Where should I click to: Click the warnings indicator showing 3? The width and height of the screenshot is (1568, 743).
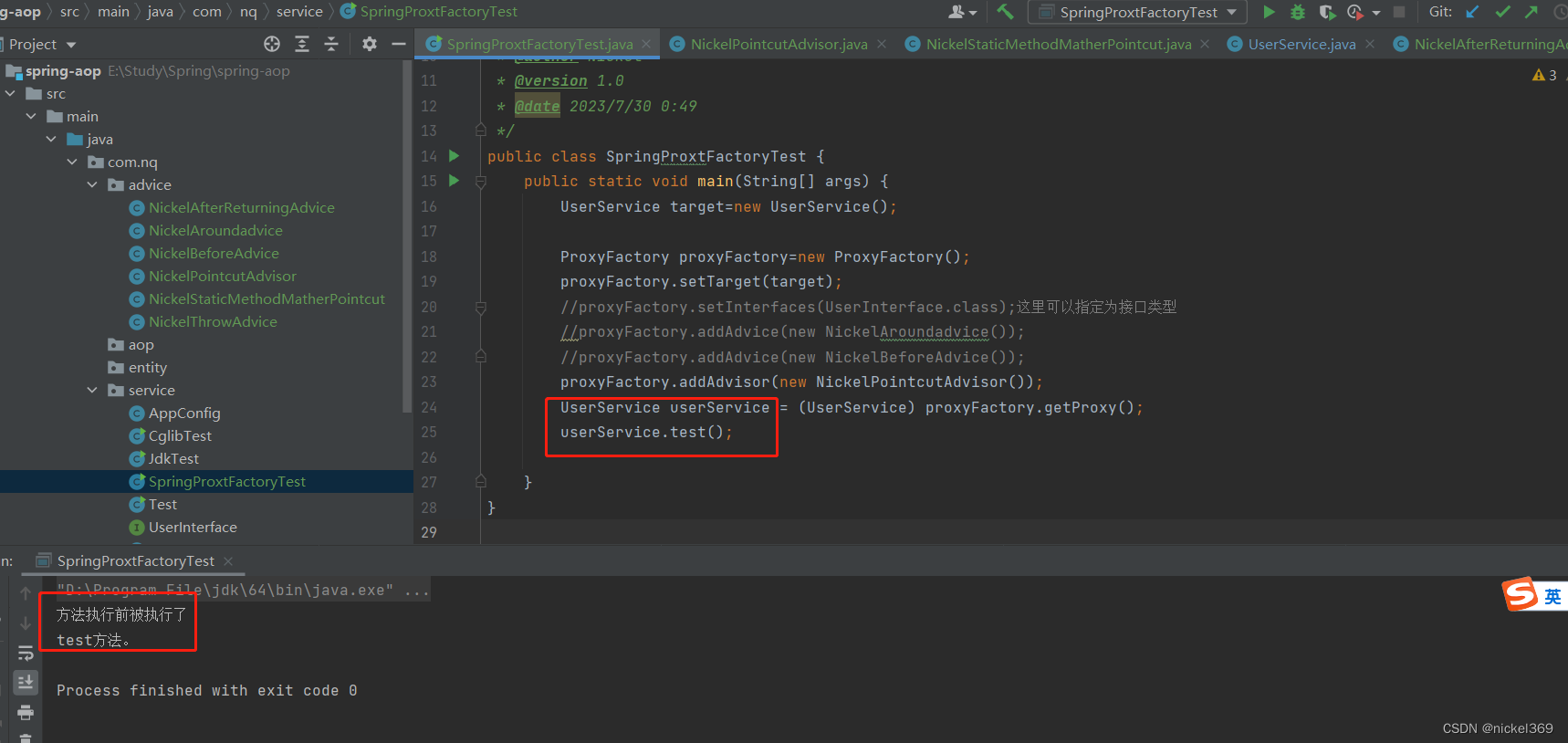click(x=1544, y=75)
